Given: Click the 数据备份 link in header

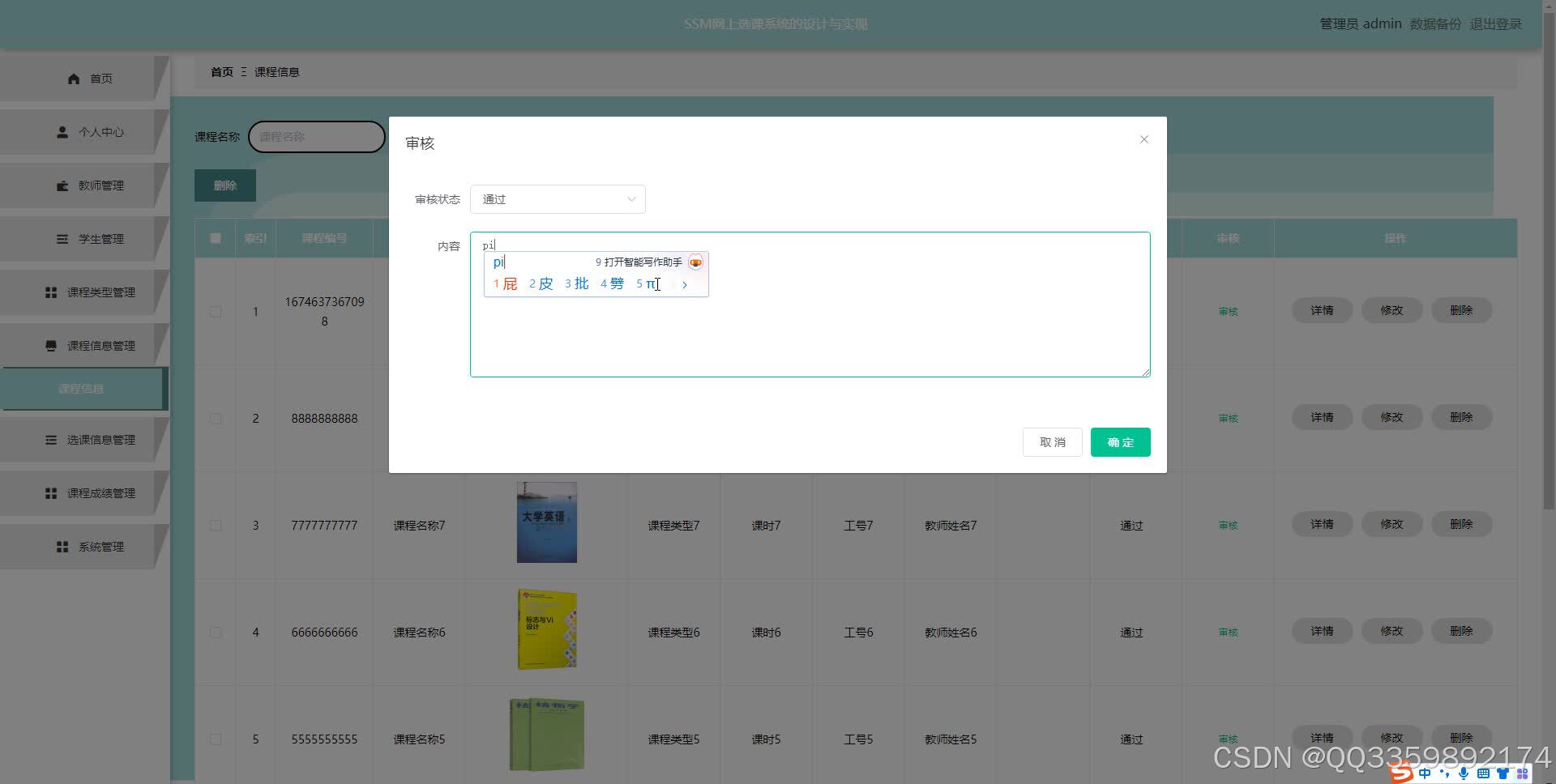Looking at the screenshot, I should pyautogui.click(x=1435, y=24).
